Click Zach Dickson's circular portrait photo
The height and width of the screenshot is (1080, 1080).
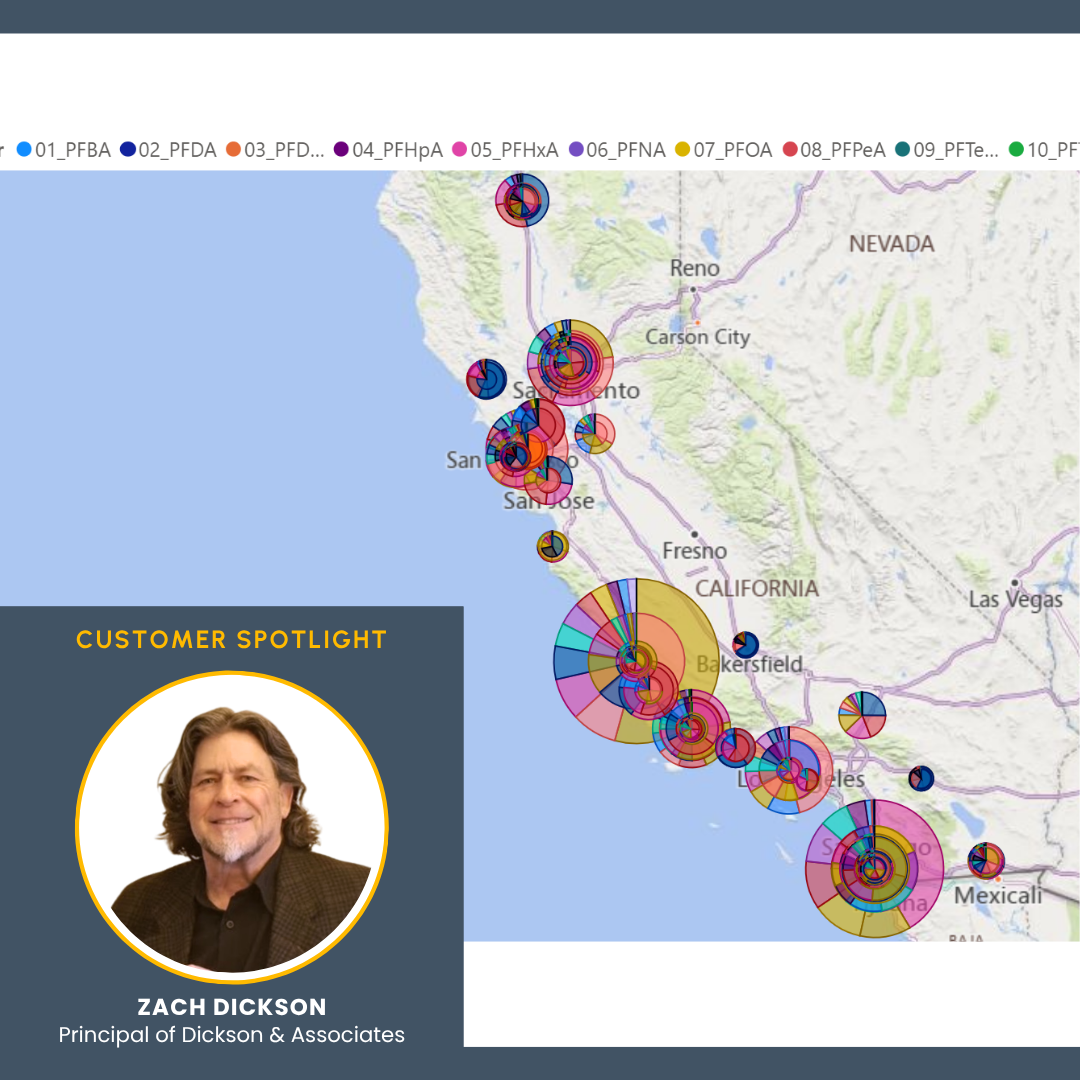pyautogui.click(x=231, y=827)
